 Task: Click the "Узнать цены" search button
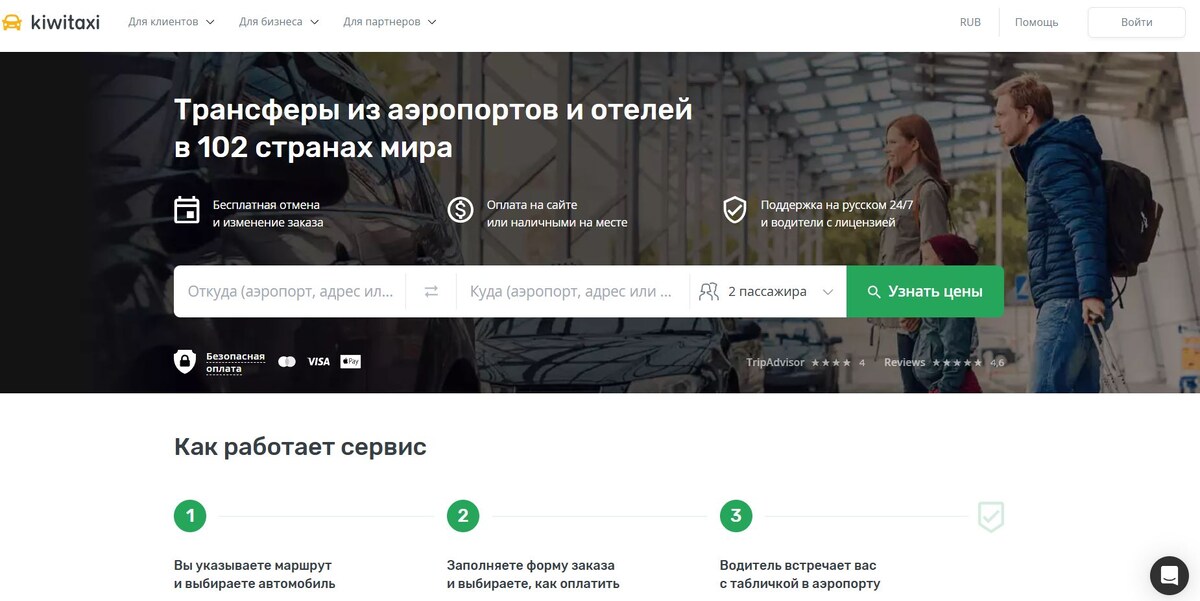925,291
